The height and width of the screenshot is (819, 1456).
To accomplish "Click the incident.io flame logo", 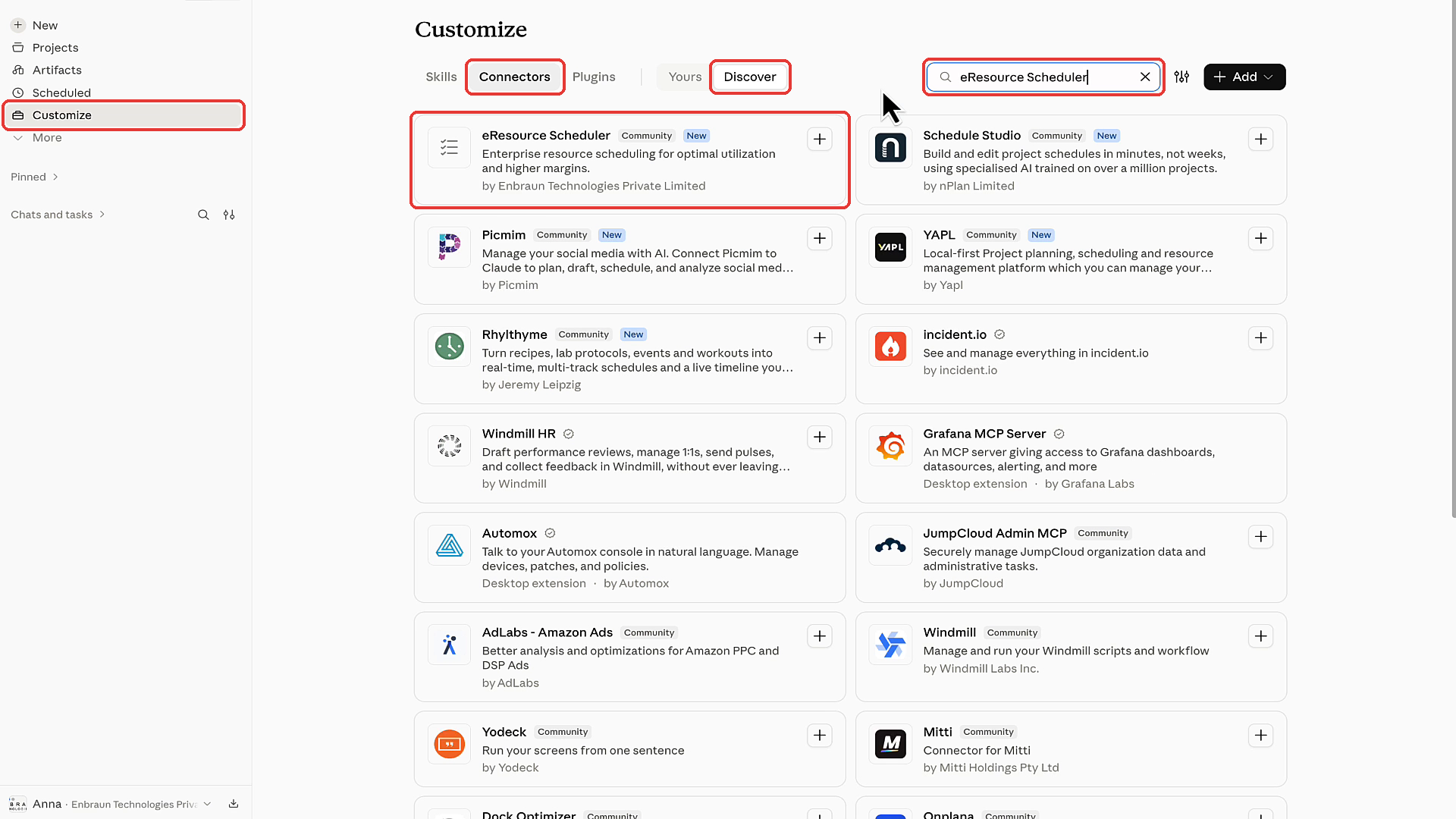I will (x=890, y=346).
